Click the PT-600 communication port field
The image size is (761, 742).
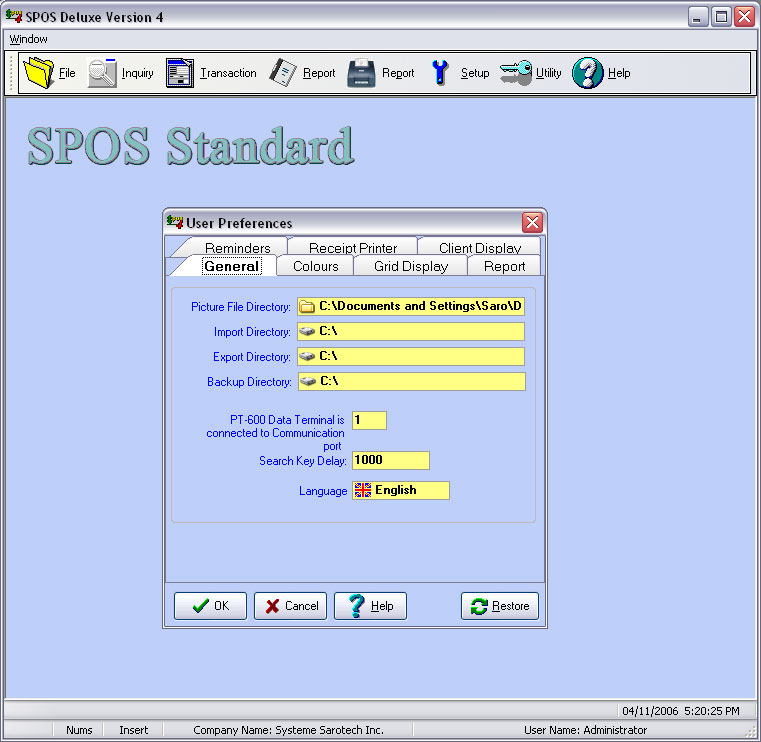369,420
